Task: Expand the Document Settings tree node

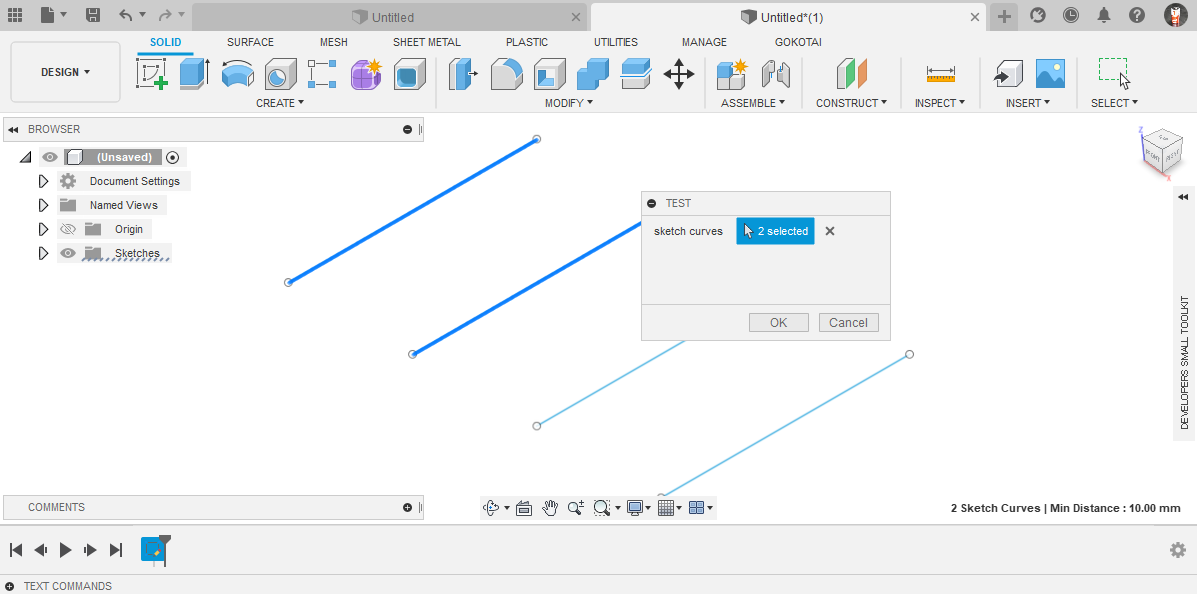Action: tap(44, 181)
